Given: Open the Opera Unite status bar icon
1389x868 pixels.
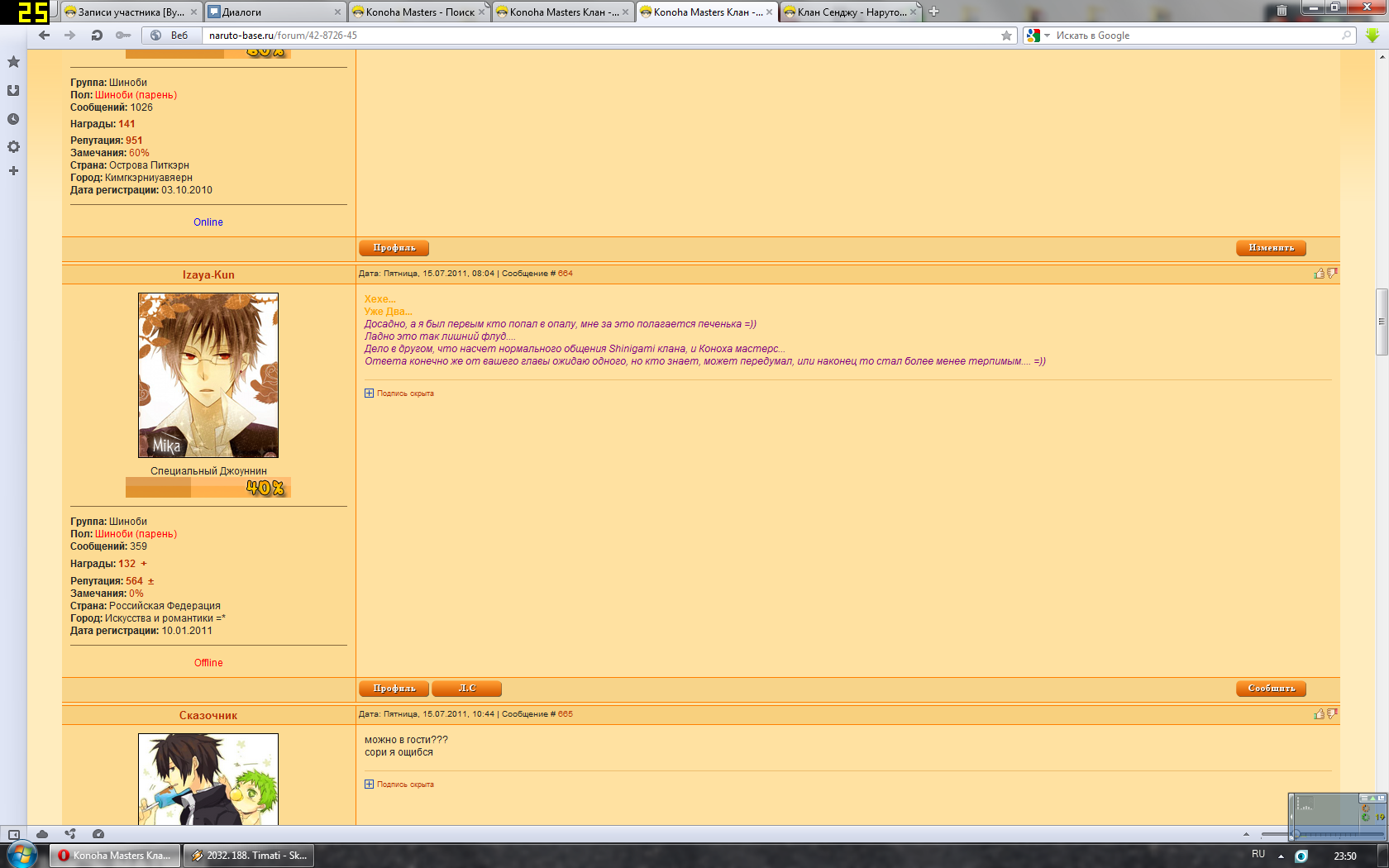Looking at the screenshot, I should pyautogui.click(x=70, y=834).
